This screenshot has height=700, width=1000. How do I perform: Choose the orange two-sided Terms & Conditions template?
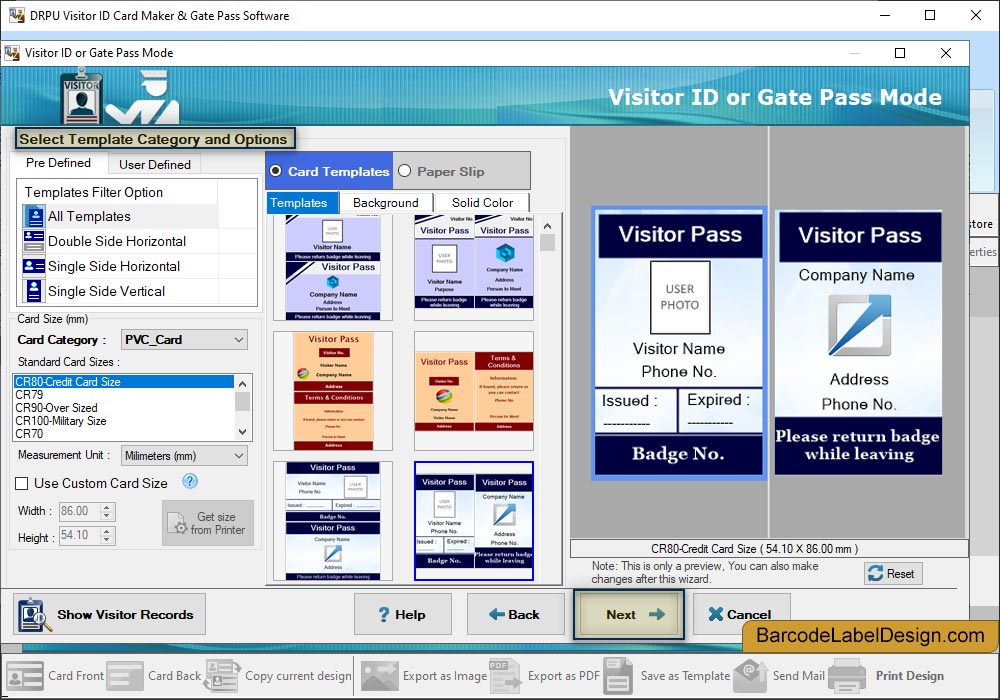(x=474, y=391)
